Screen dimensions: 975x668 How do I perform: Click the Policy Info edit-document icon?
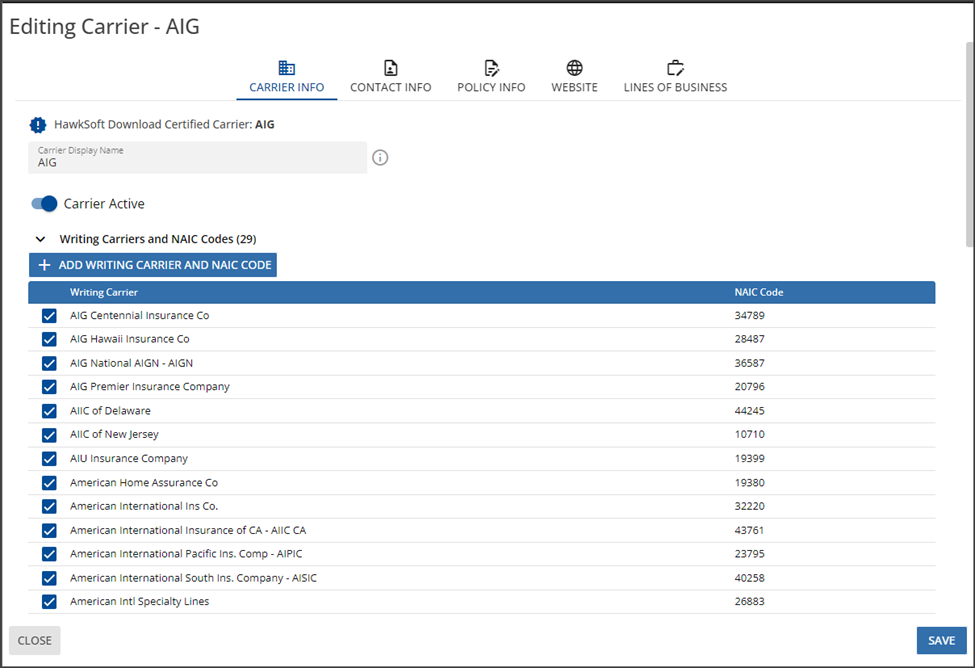click(x=491, y=68)
